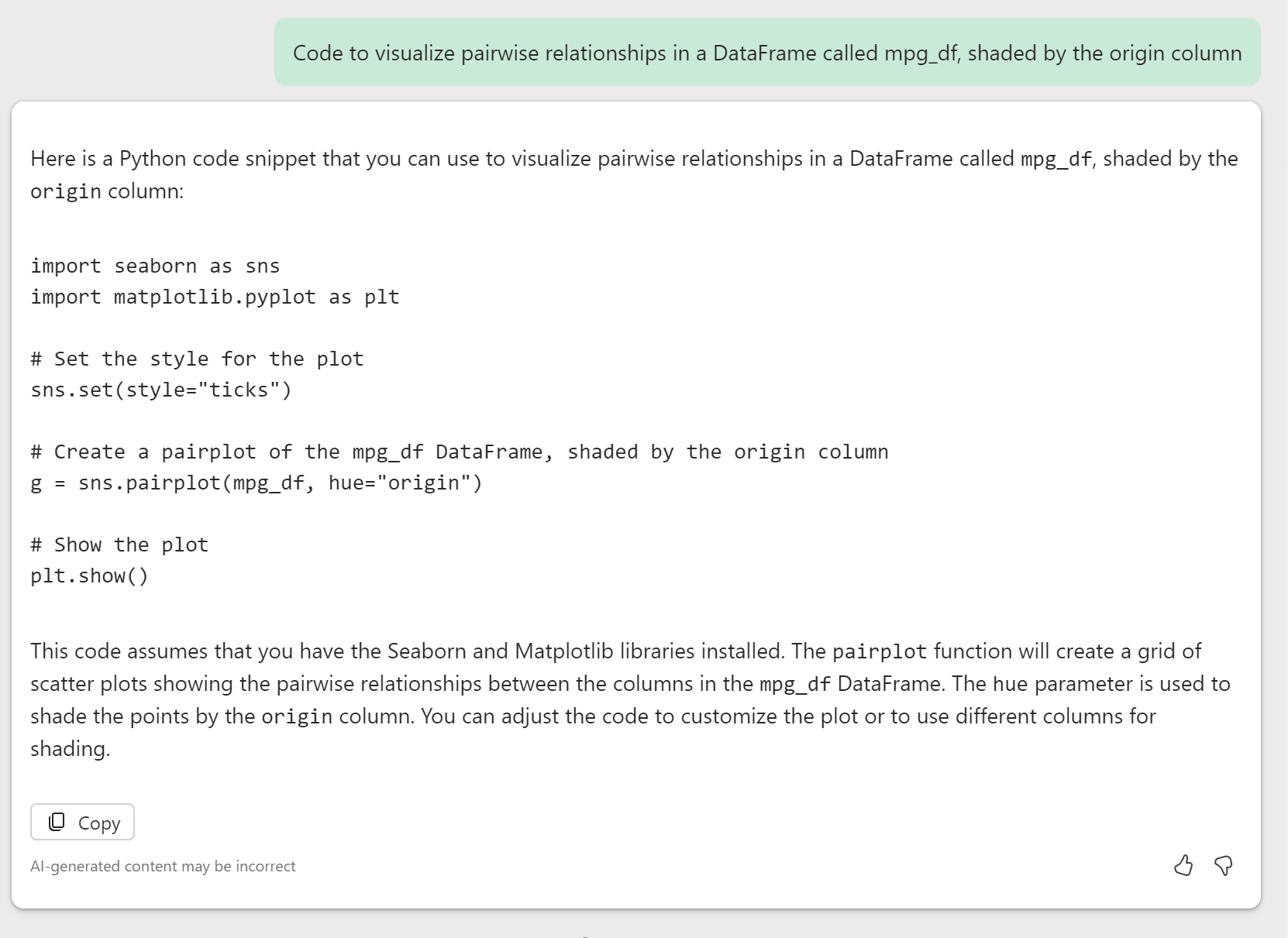Screen dimensions: 1288x938
Task: Click the plt.show() line in the code
Action: (x=89, y=576)
